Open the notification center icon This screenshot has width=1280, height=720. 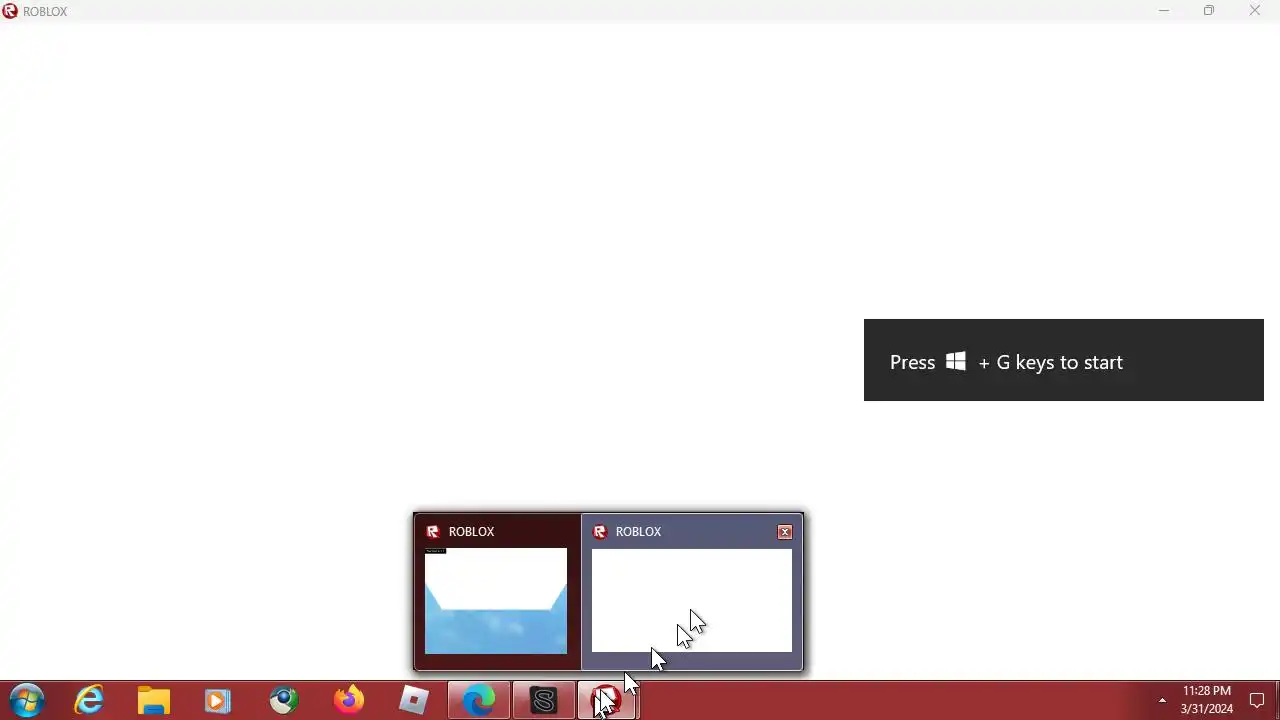(1258, 700)
